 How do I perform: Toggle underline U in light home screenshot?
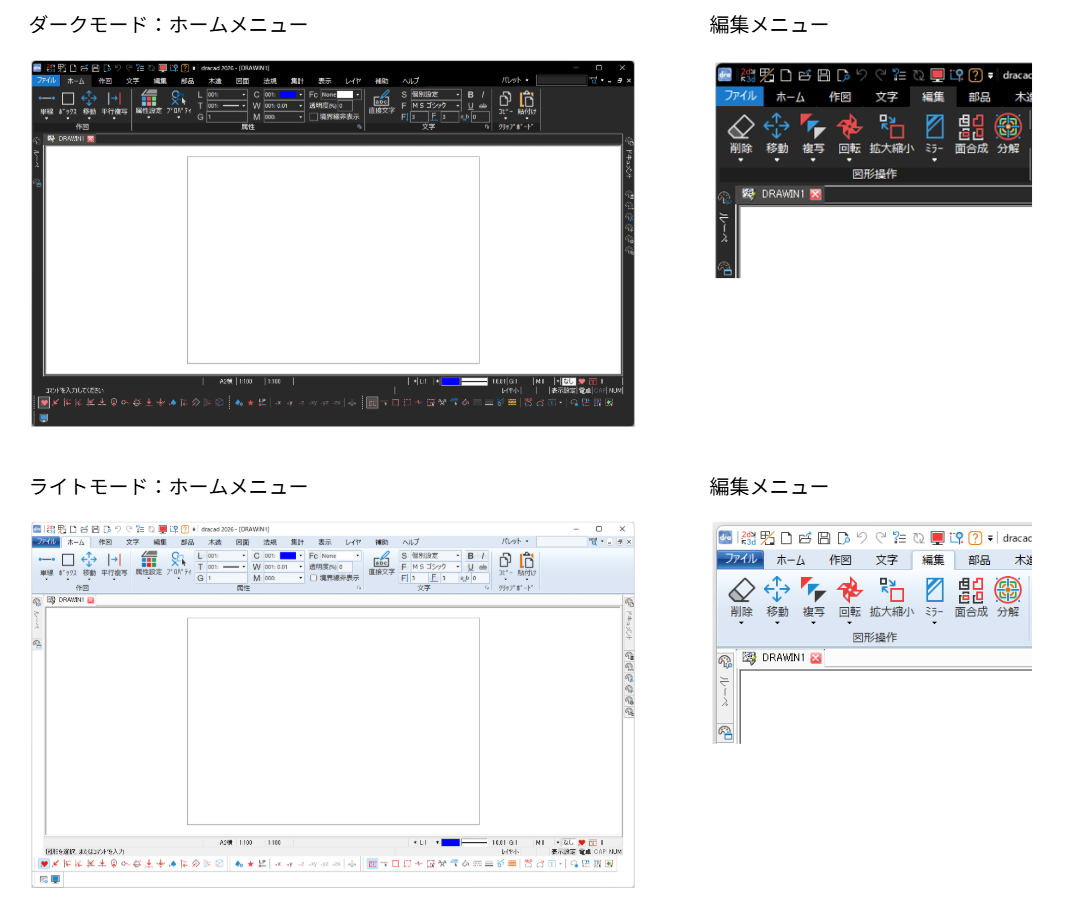471,567
